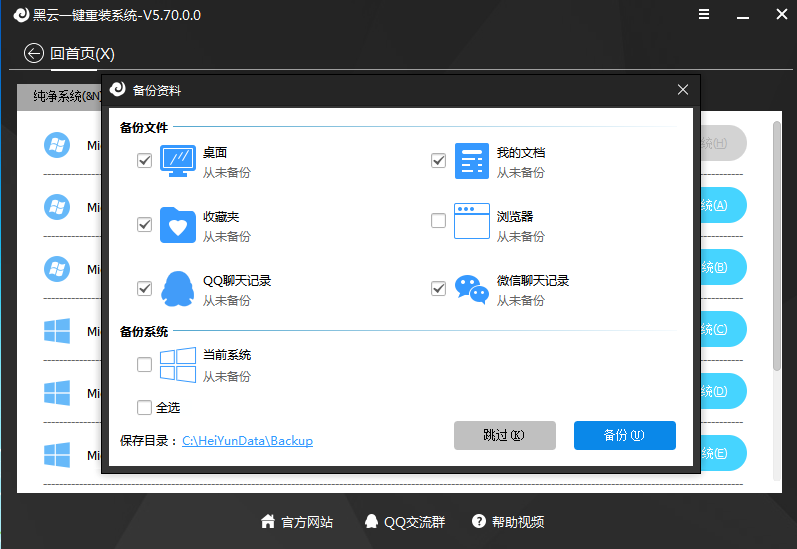Viewport: 797px width, 549px height.
Task: Click the back arrow next to 回首页
Action: pos(34,53)
